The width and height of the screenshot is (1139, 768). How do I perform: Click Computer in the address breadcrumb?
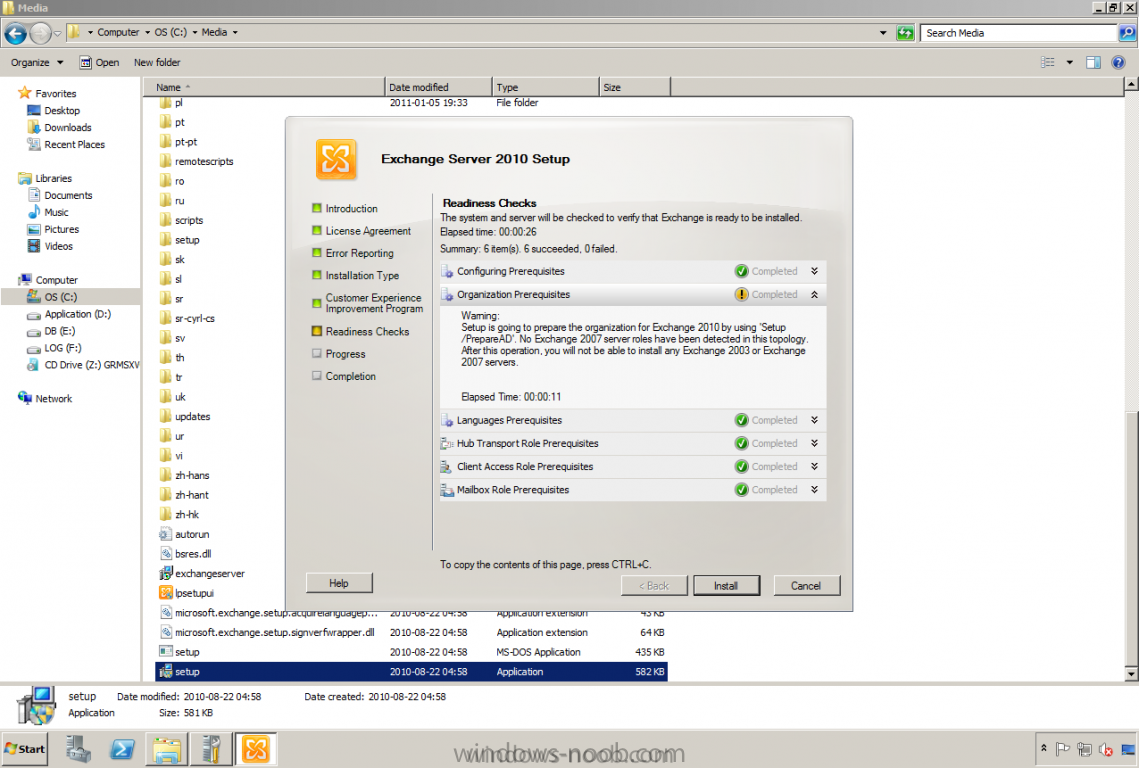pyautogui.click(x=118, y=33)
